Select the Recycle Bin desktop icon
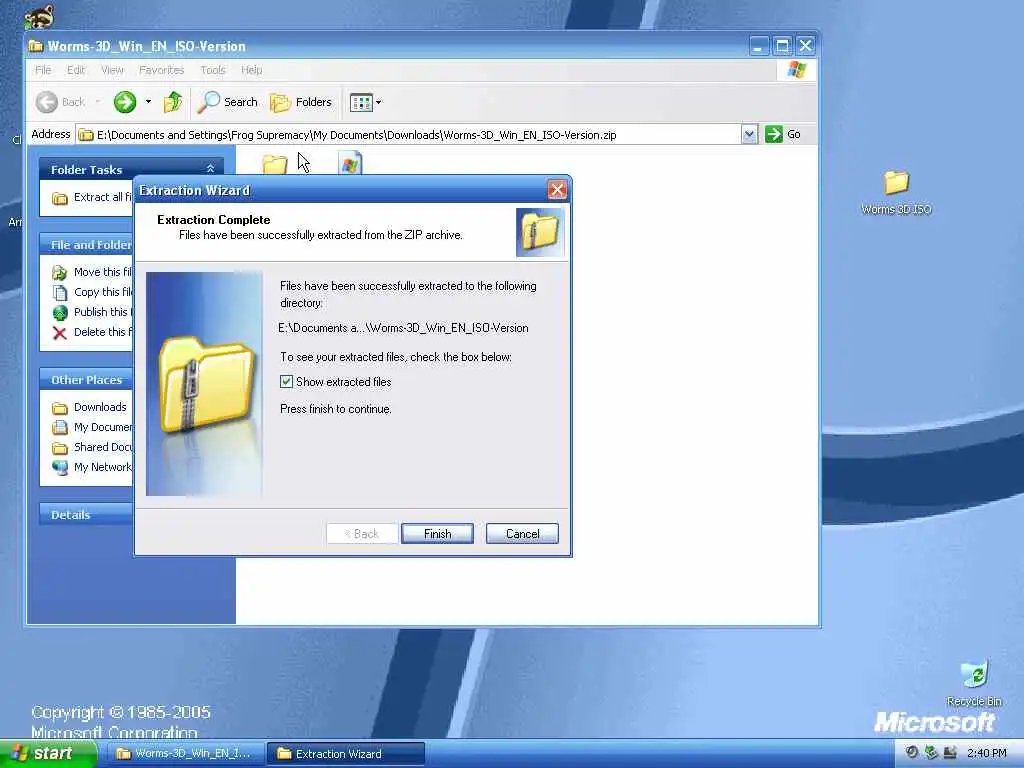Screen dimensions: 1024x768 (974, 684)
